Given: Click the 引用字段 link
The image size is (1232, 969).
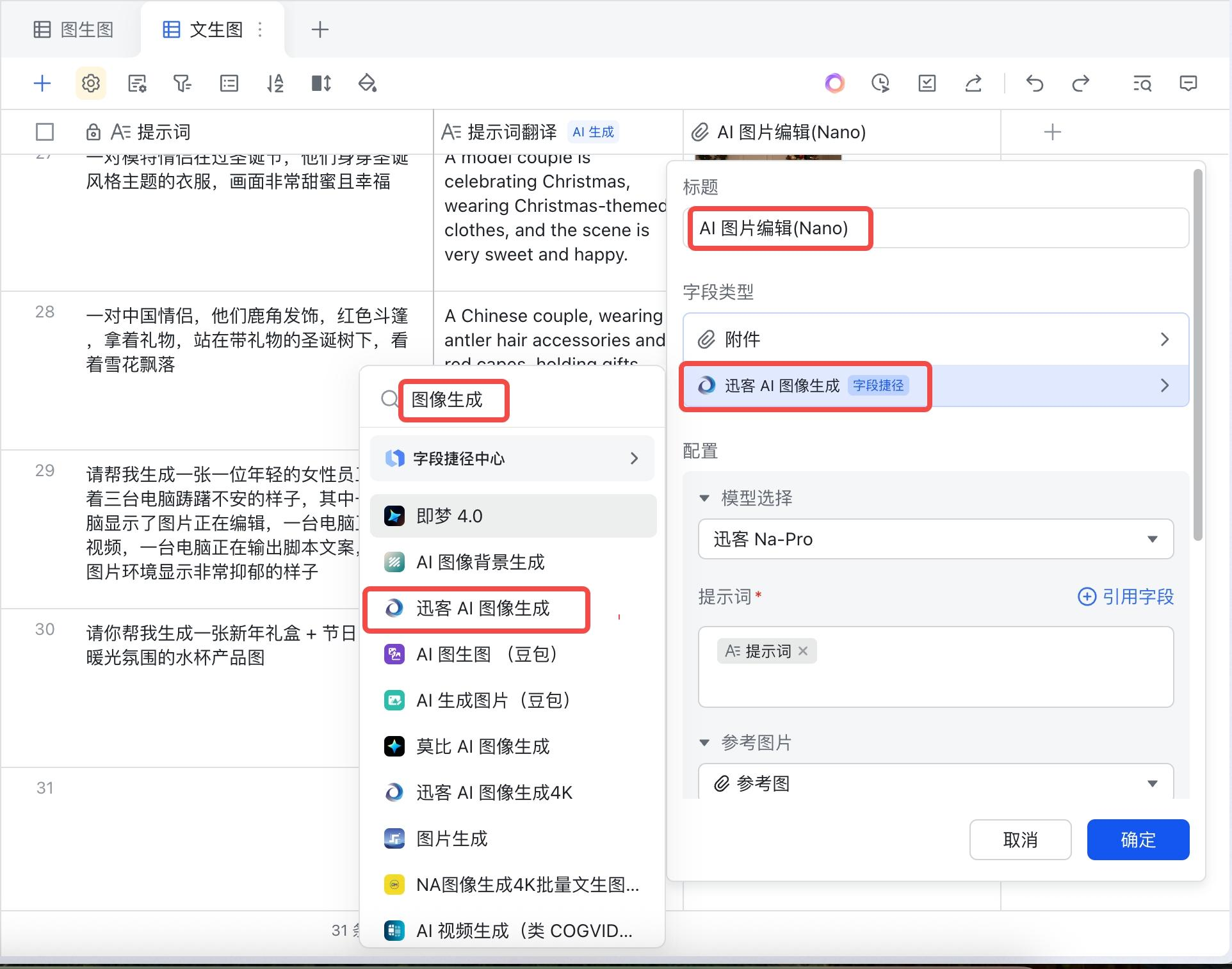Looking at the screenshot, I should (x=1126, y=597).
